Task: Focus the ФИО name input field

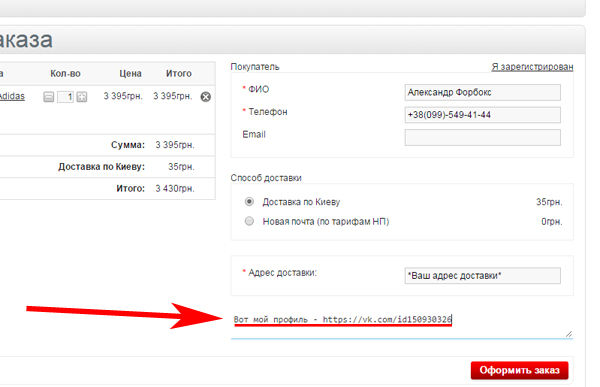Action: pos(483,93)
